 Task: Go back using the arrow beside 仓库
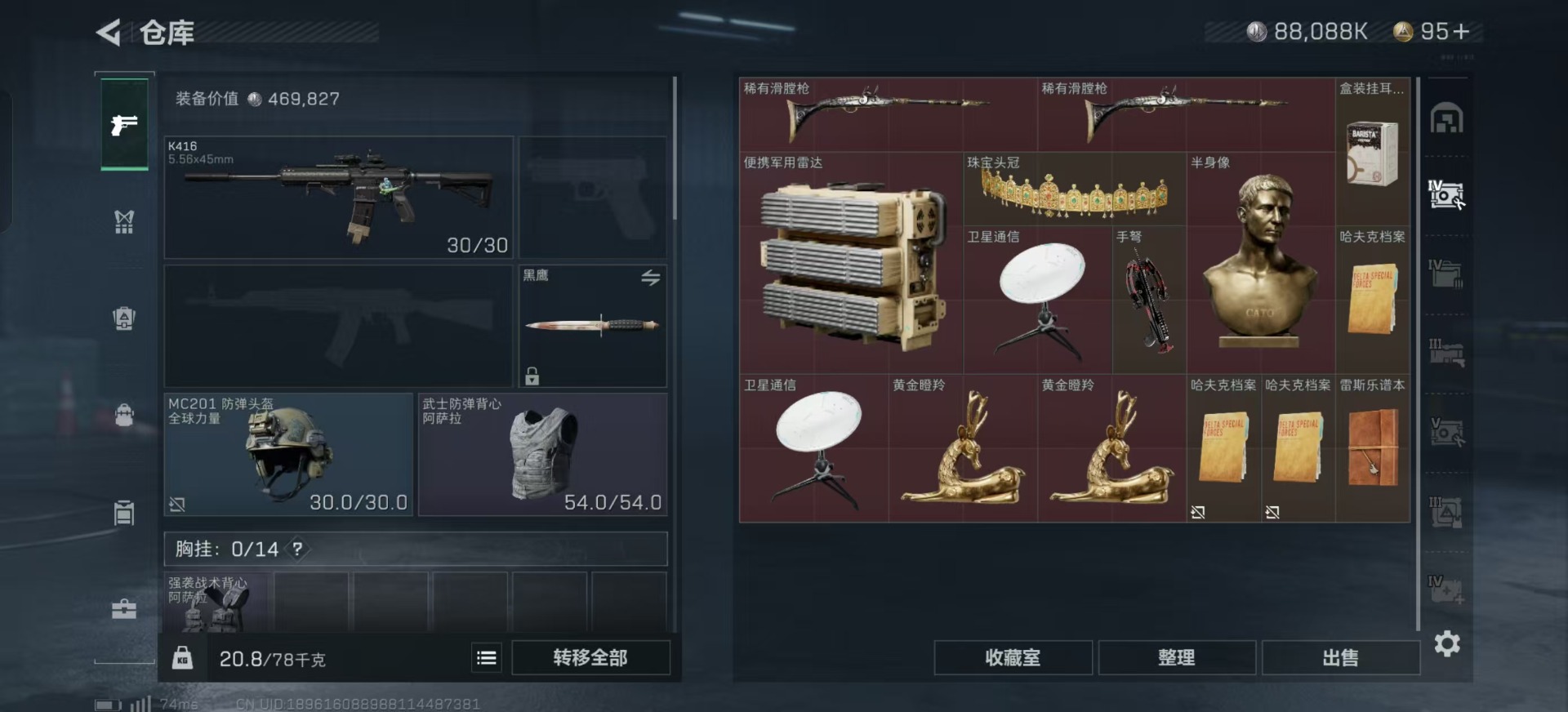(109, 33)
